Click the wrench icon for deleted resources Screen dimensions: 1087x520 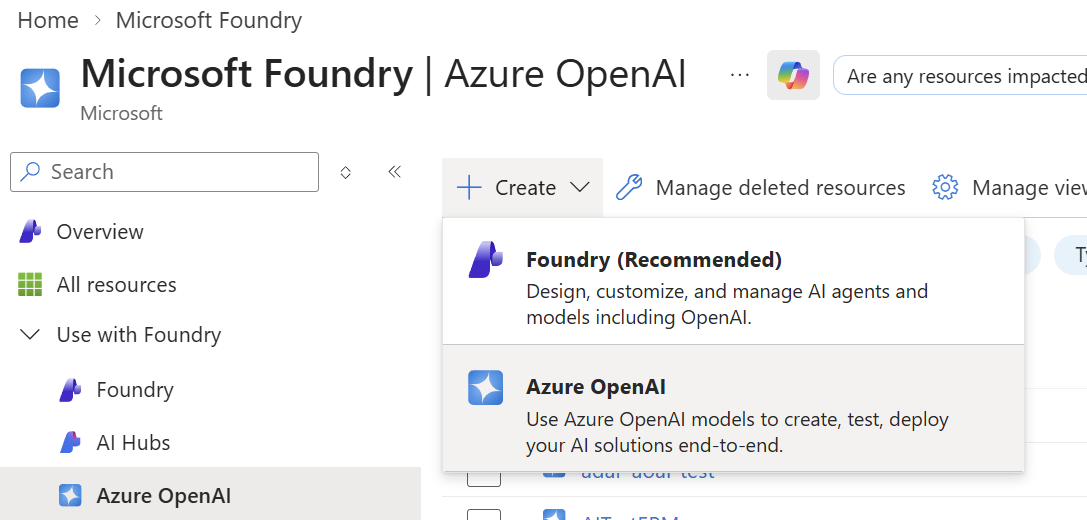coord(629,188)
